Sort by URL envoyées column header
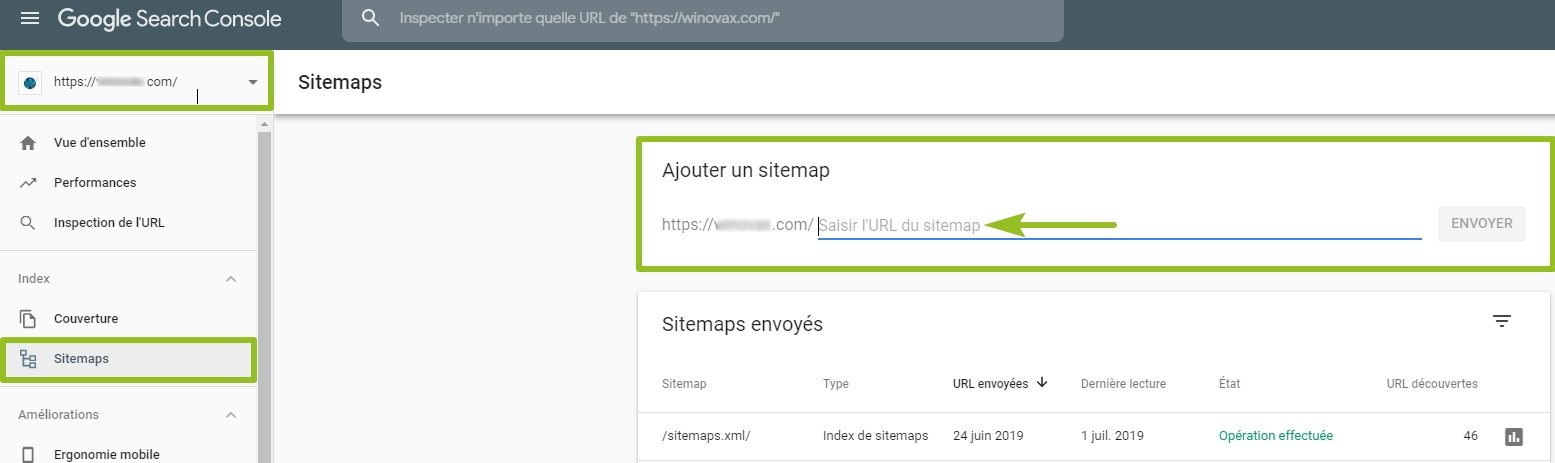Viewport: 1555px width, 463px height. coord(990,384)
